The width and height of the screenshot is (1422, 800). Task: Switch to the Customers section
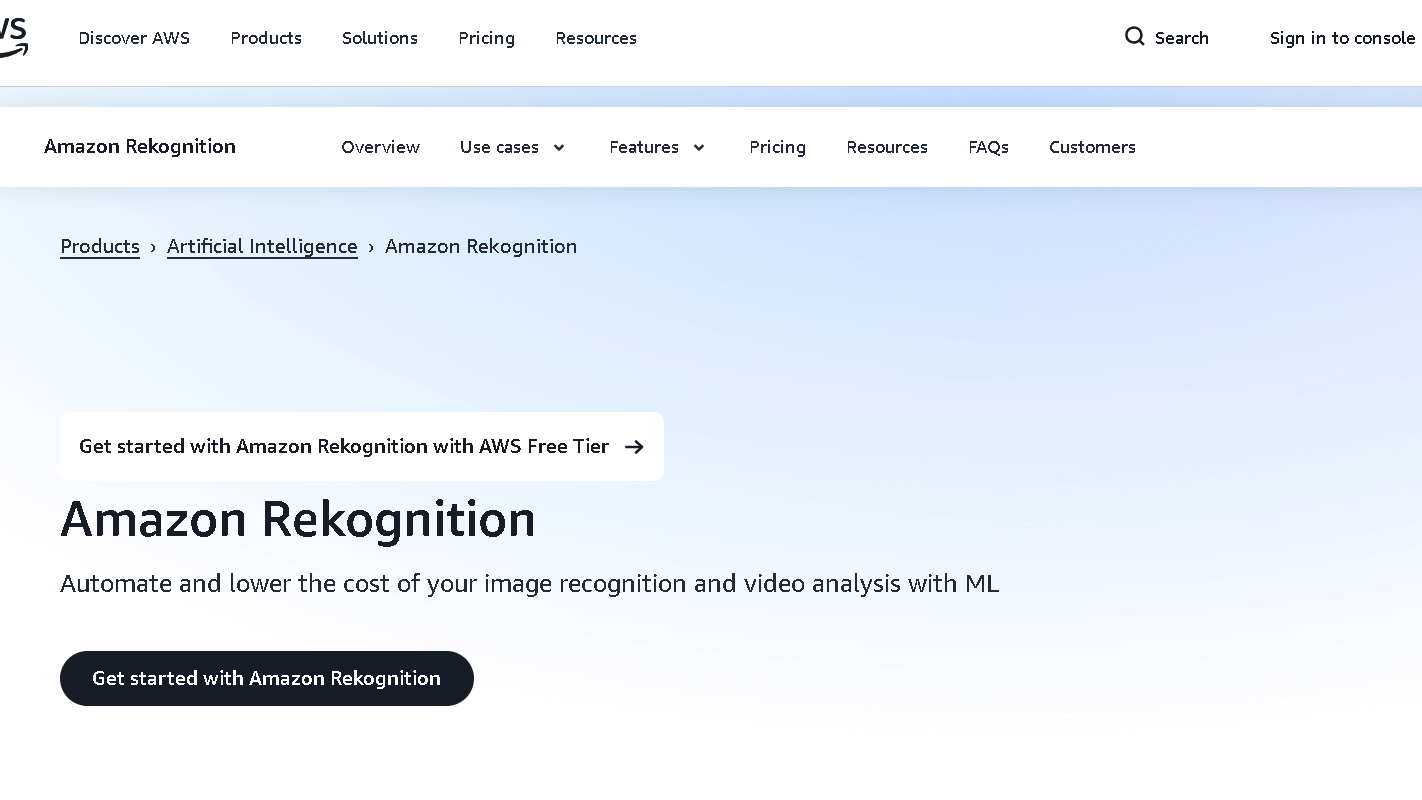tap(1092, 147)
